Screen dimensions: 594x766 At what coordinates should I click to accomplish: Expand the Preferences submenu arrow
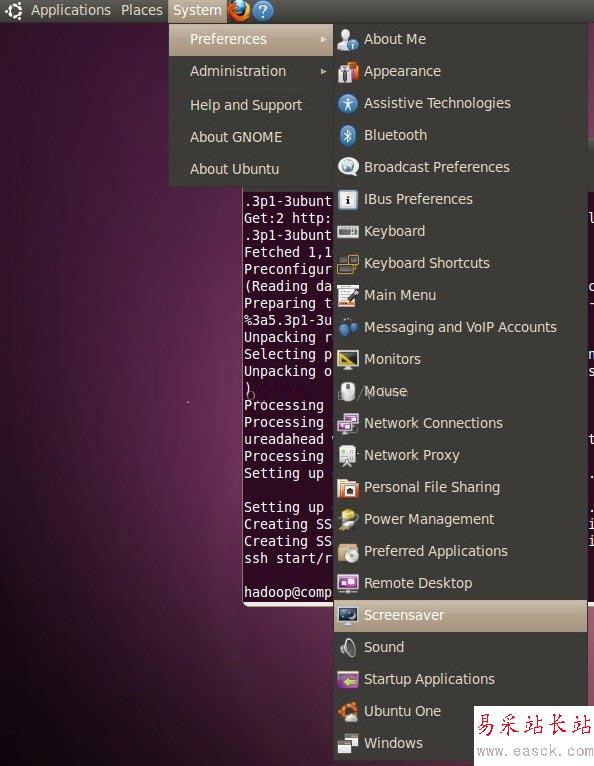click(323, 39)
